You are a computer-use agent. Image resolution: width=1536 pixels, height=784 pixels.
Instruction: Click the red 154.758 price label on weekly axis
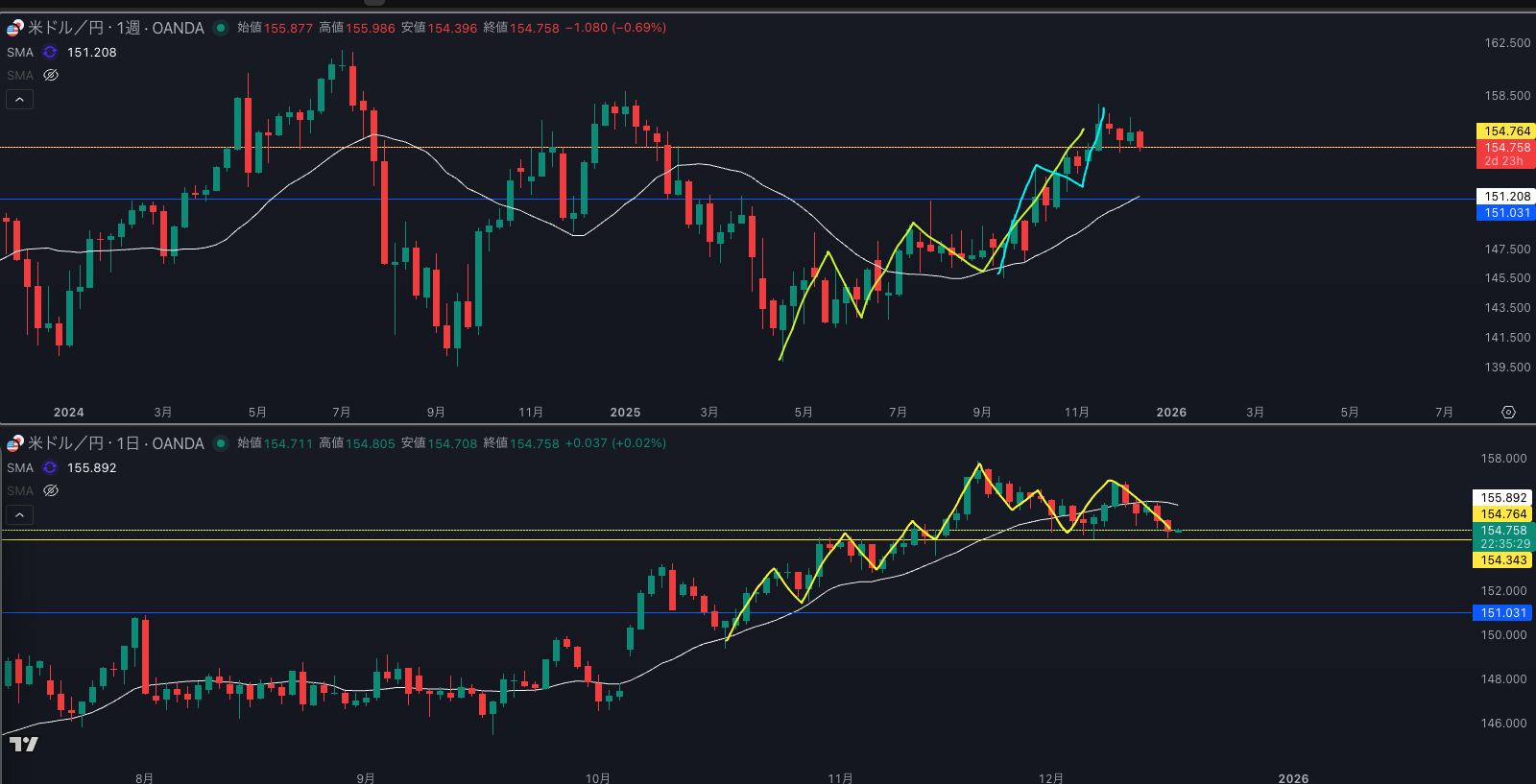pos(1505,148)
